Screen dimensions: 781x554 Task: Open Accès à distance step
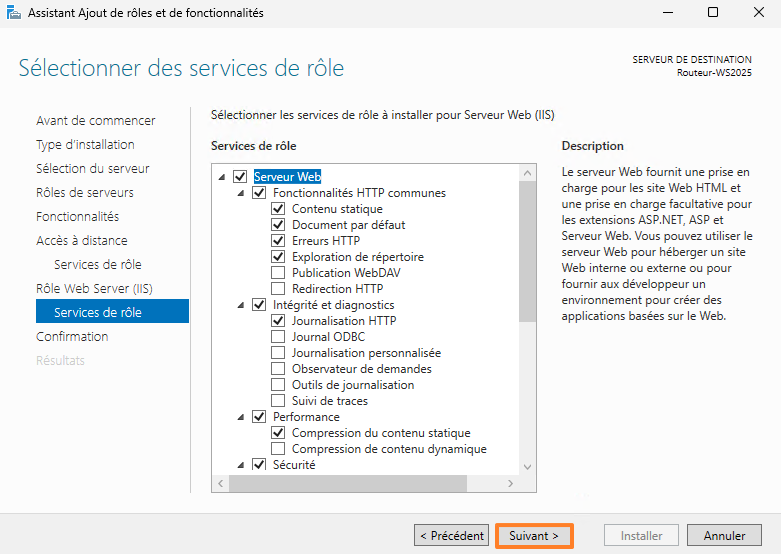pyautogui.click(x=82, y=240)
